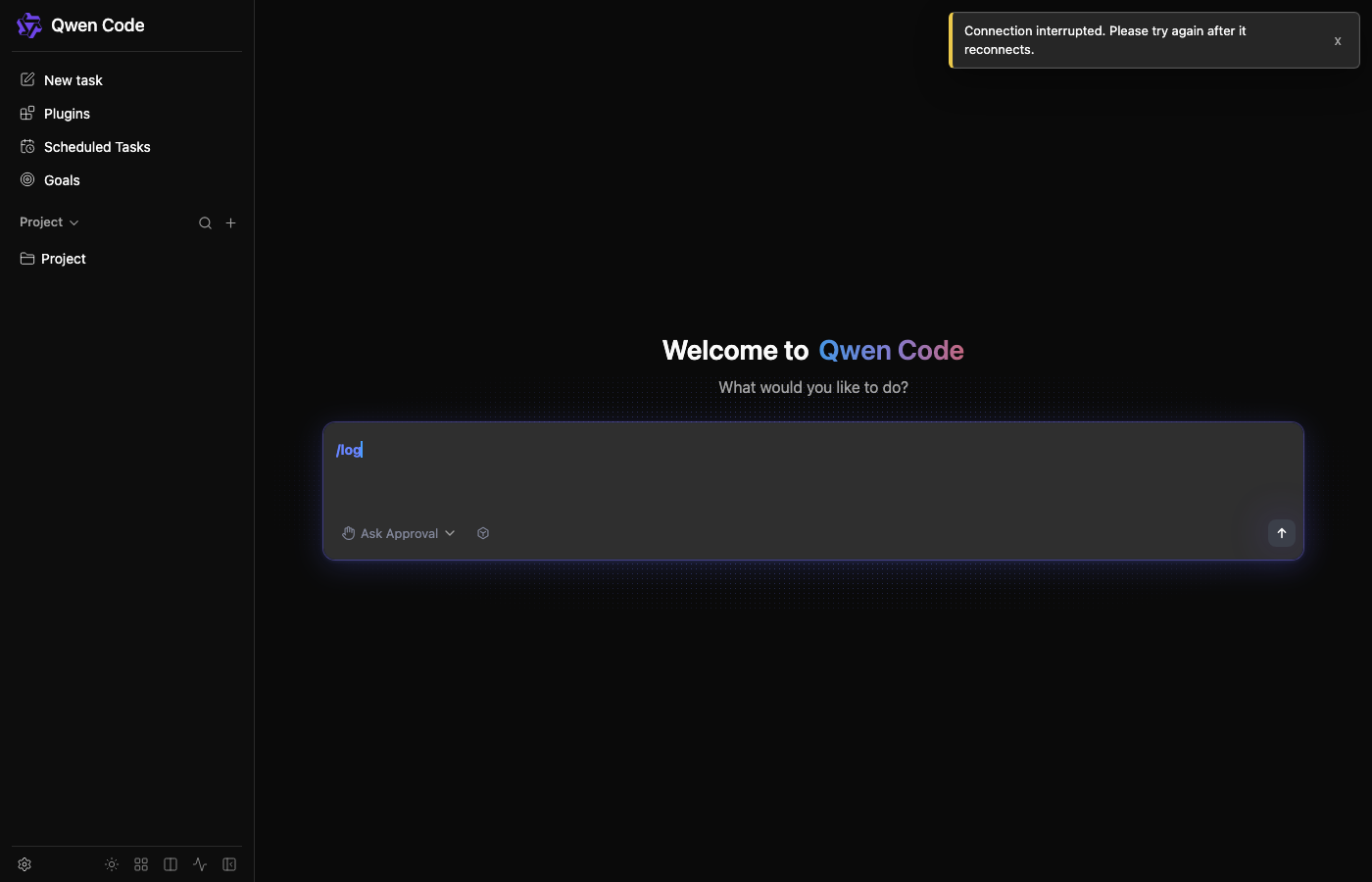This screenshot has height=882, width=1372.
Task: Add a new project with plus icon
Action: [230, 223]
